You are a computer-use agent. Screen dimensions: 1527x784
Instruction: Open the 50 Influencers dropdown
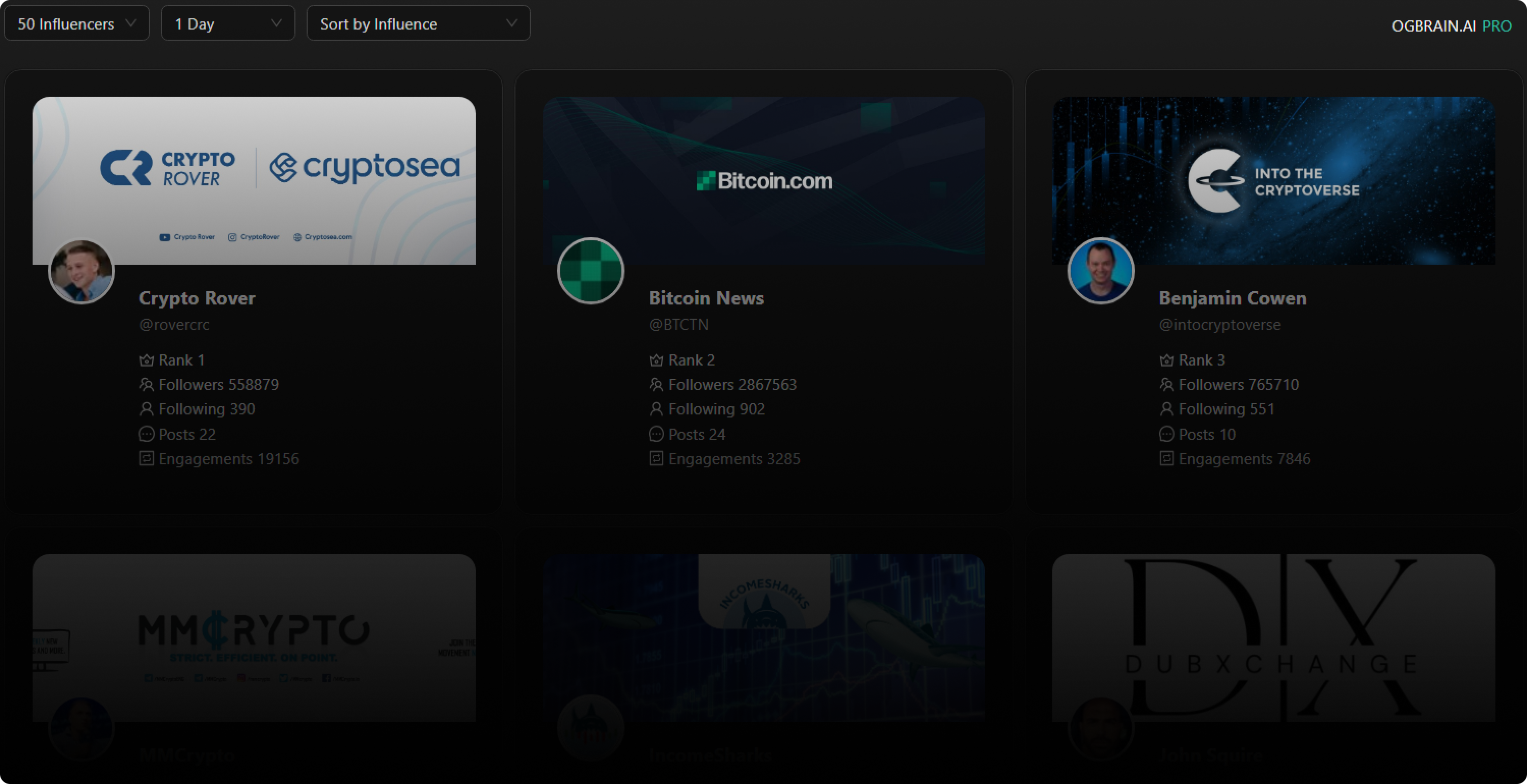click(76, 24)
